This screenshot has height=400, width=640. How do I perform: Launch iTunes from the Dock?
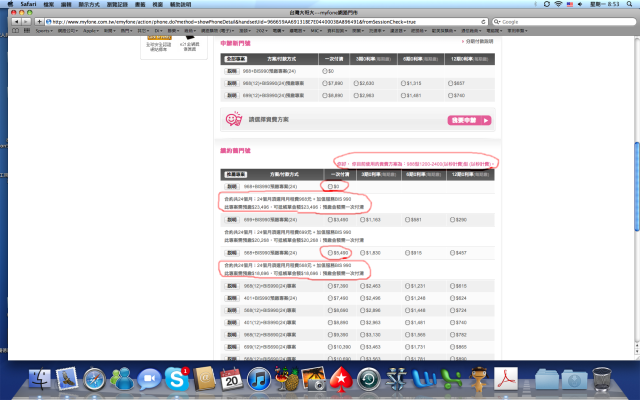[259, 379]
